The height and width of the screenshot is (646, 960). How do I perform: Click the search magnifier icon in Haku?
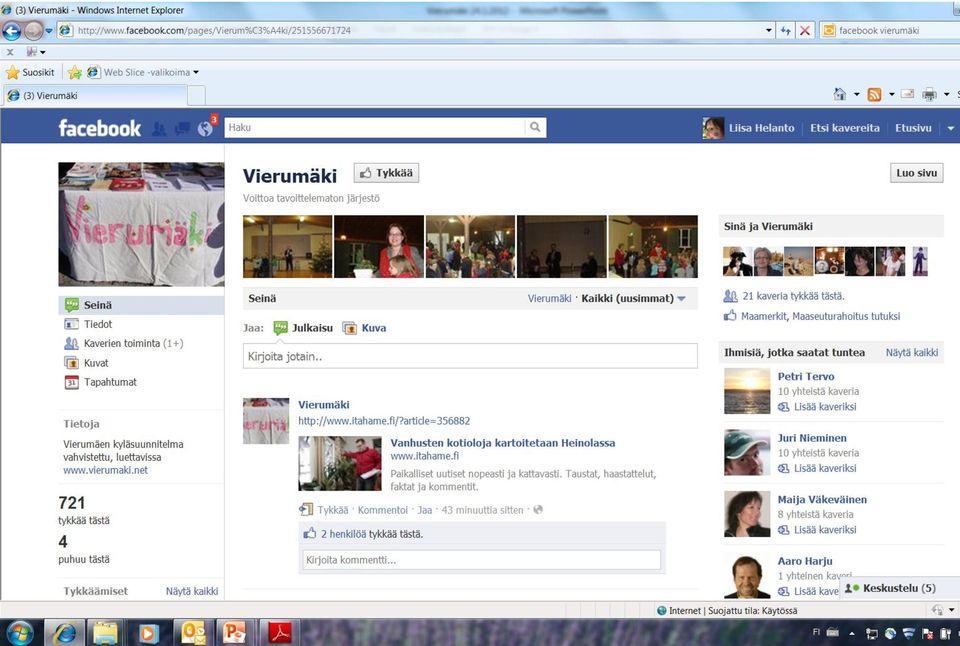535,127
